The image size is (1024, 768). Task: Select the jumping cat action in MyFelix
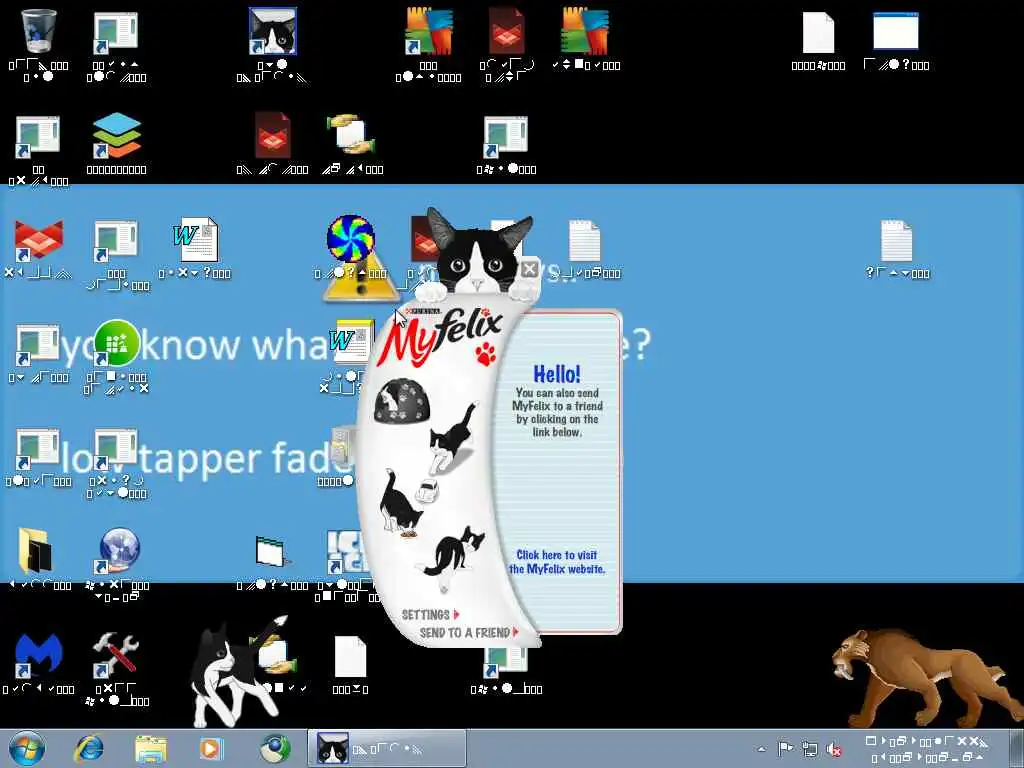tap(452, 438)
